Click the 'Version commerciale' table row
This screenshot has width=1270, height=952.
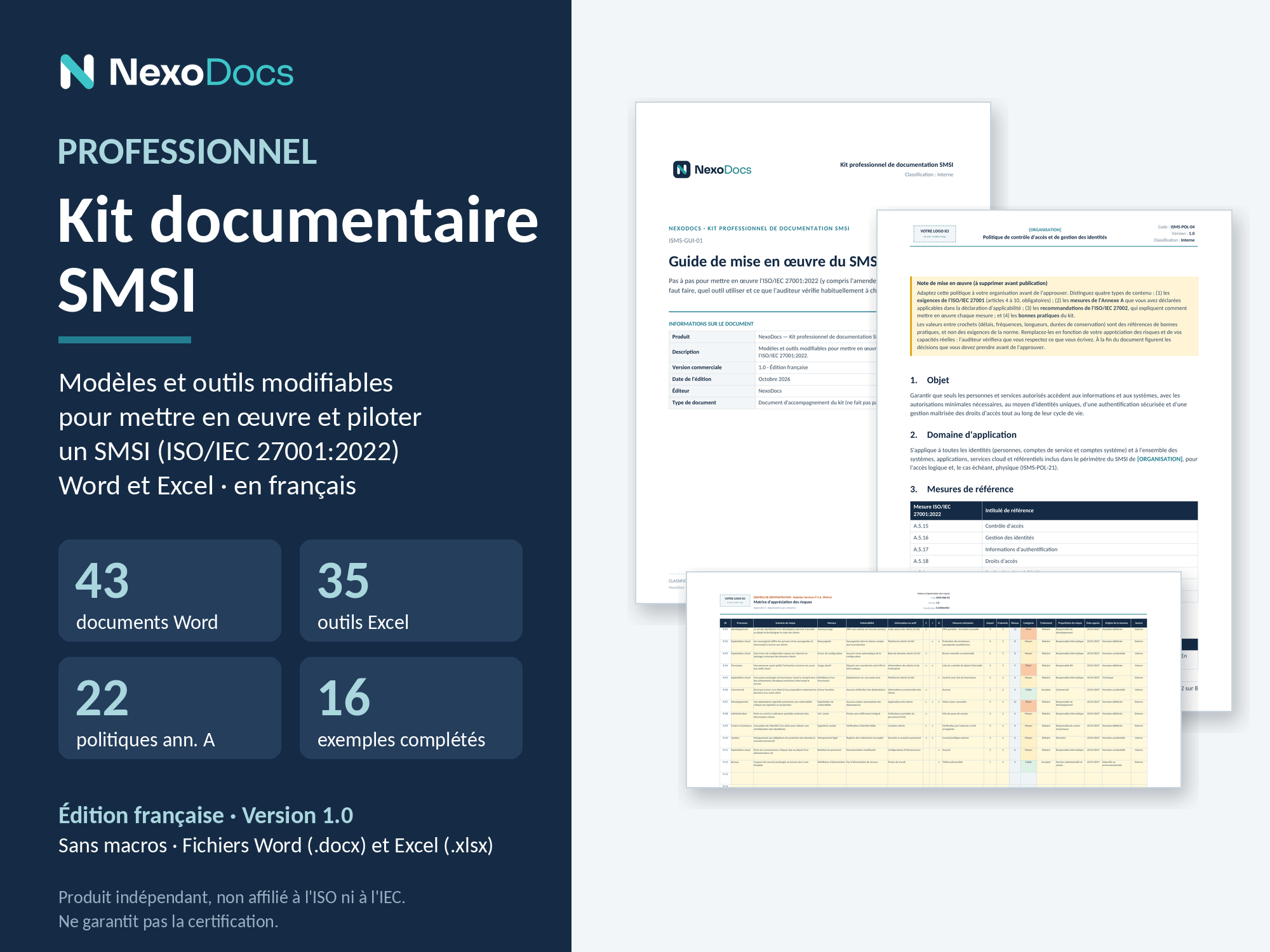coord(772,367)
